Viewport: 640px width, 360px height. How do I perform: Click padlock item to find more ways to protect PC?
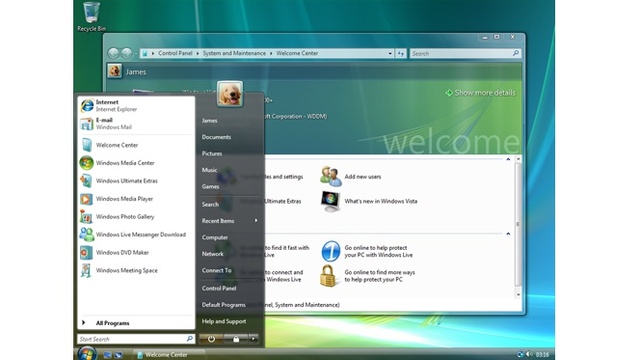tap(367, 276)
